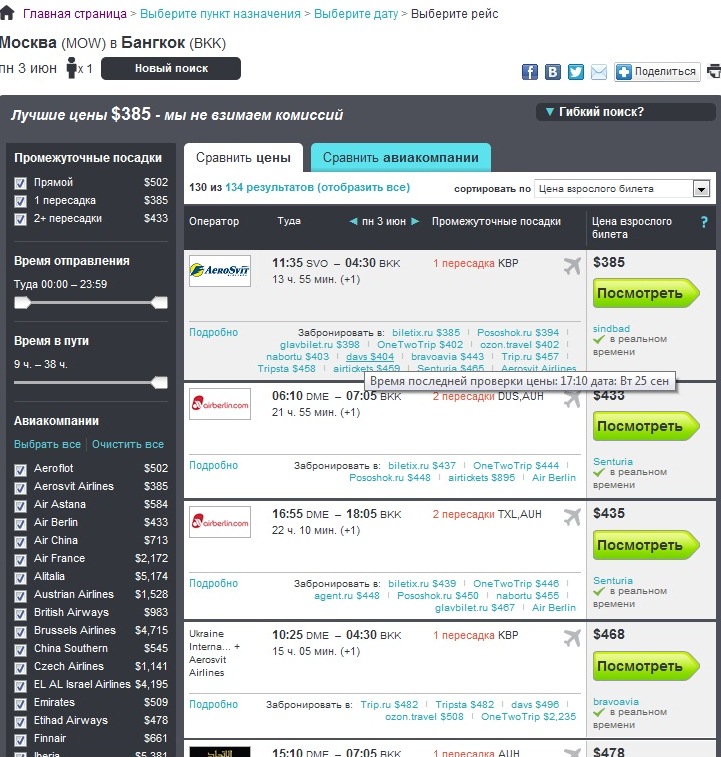Click Очистить все airlines link
The image size is (721, 757).
click(128, 444)
